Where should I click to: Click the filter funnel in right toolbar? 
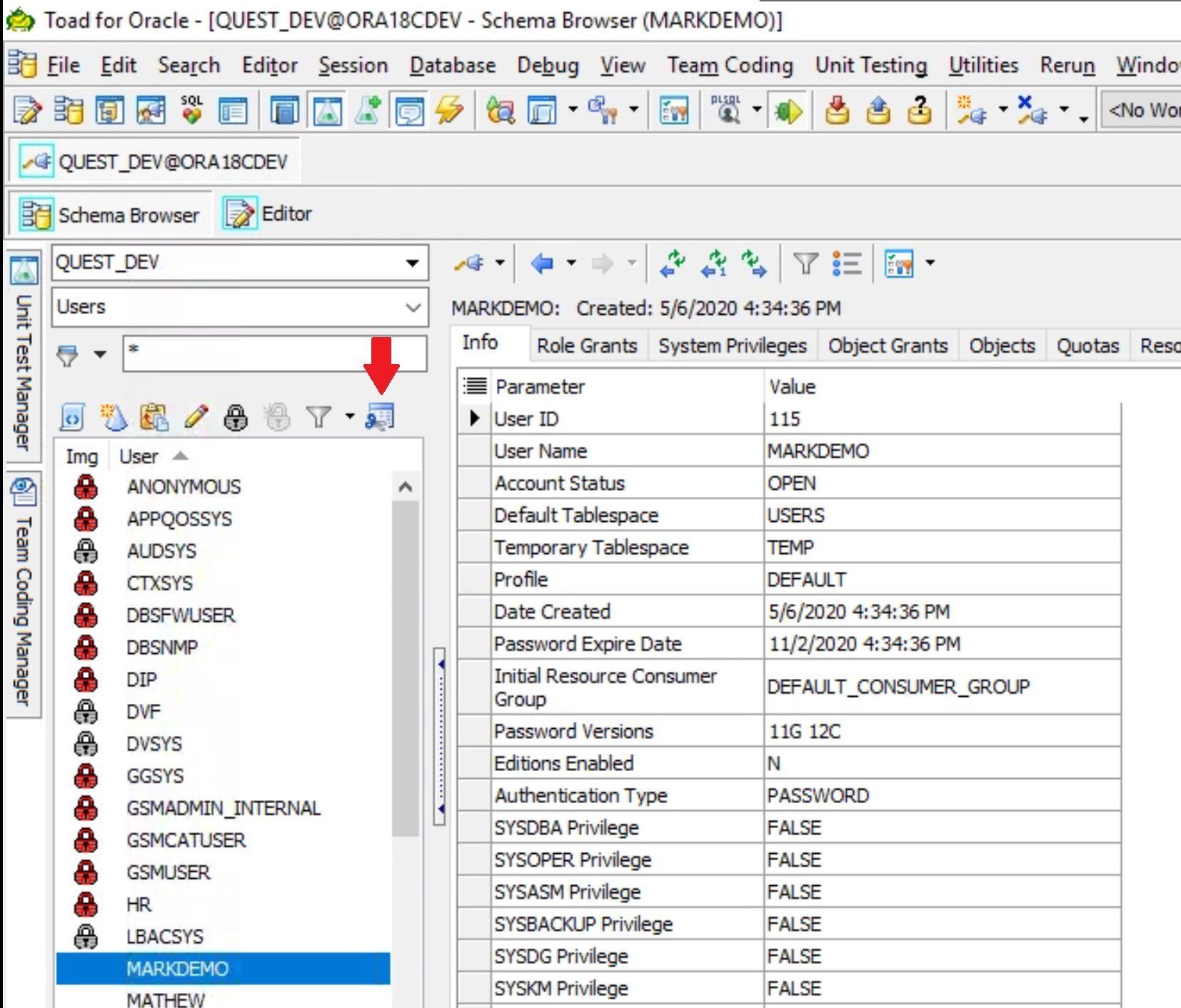tap(805, 263)
